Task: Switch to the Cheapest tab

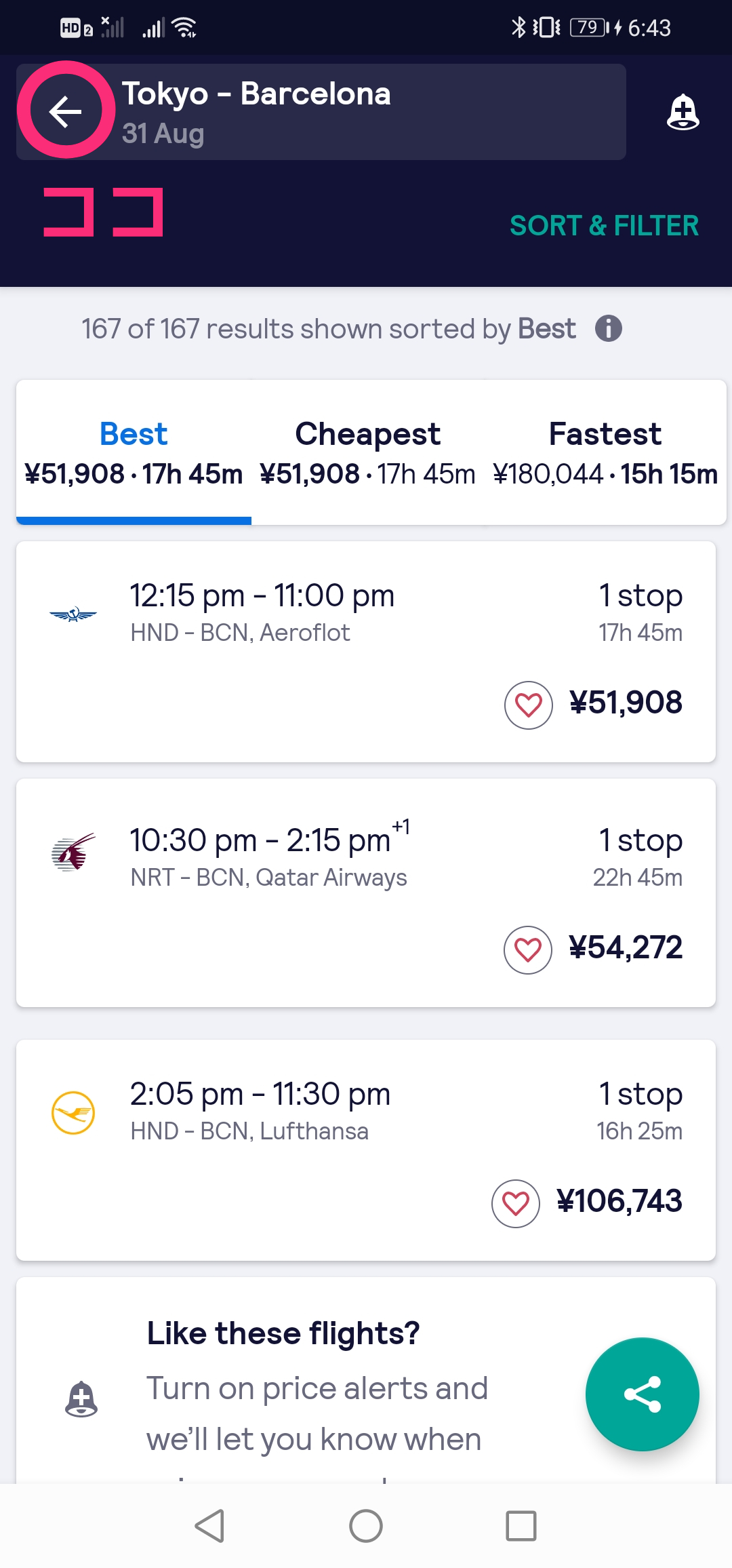Action: pos(367,452)
